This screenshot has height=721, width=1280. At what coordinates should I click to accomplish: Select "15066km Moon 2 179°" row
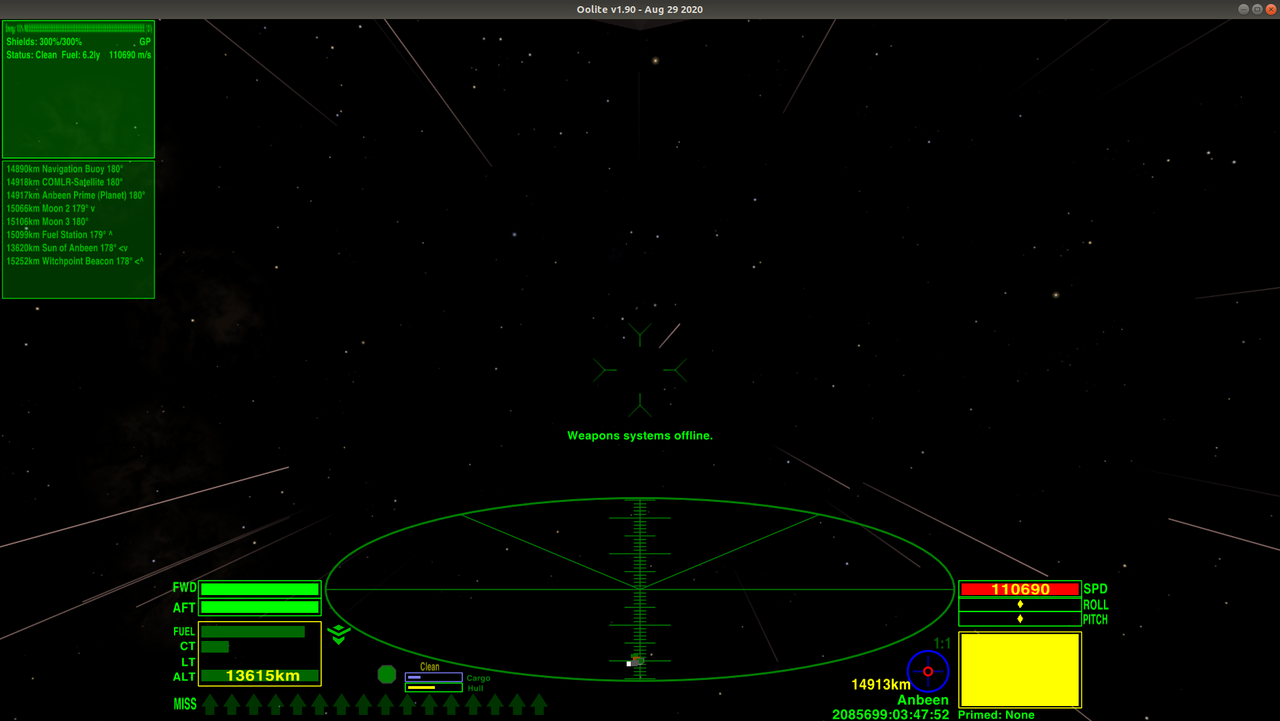(x=51, y=209)
